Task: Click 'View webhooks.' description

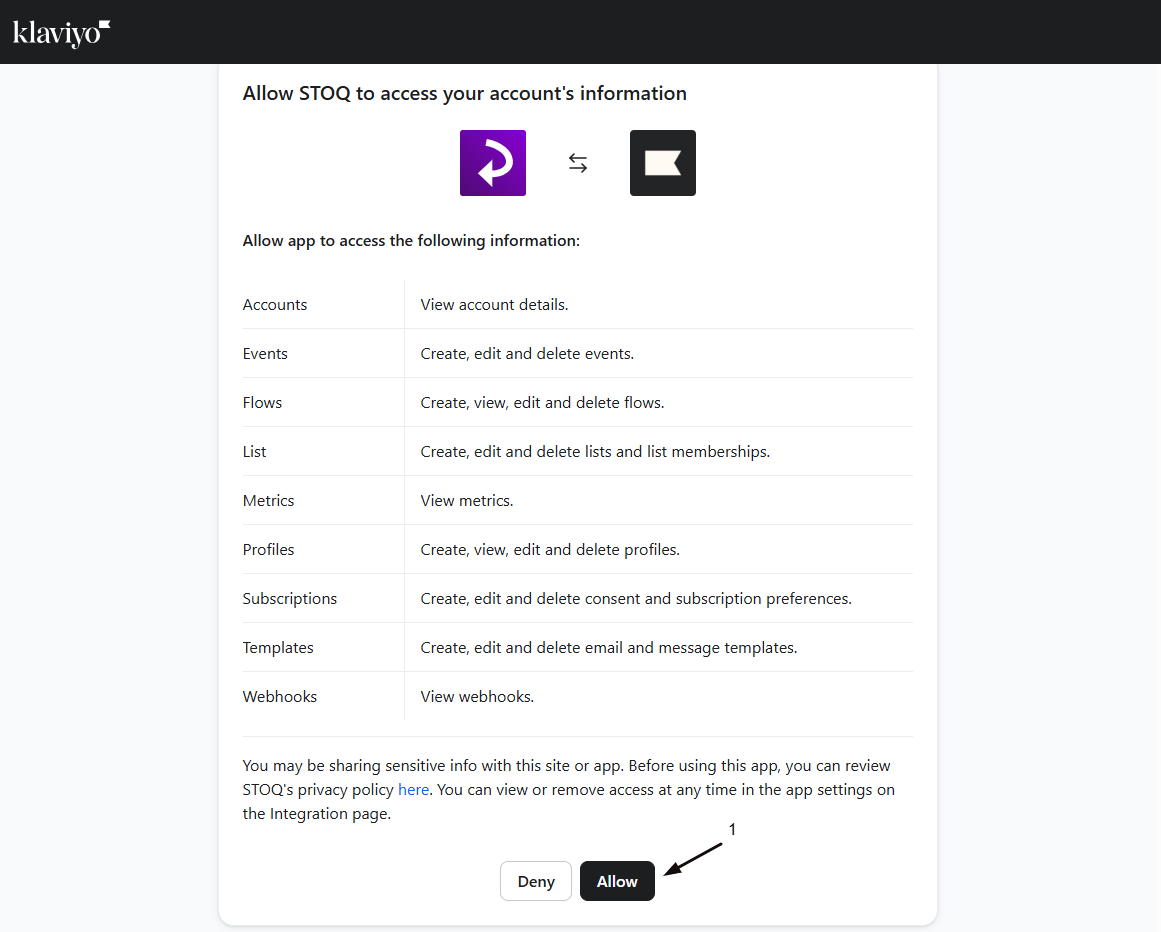Action: 477,697
